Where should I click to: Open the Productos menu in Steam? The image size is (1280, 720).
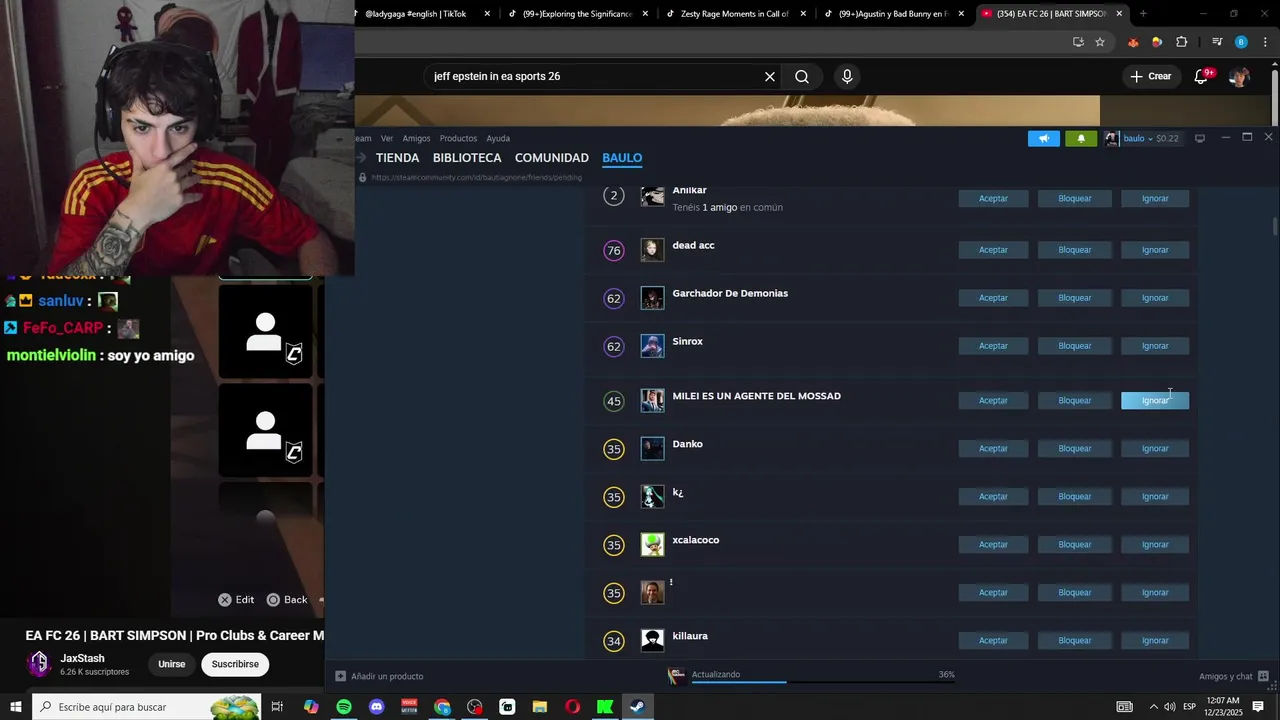(458, 138)
